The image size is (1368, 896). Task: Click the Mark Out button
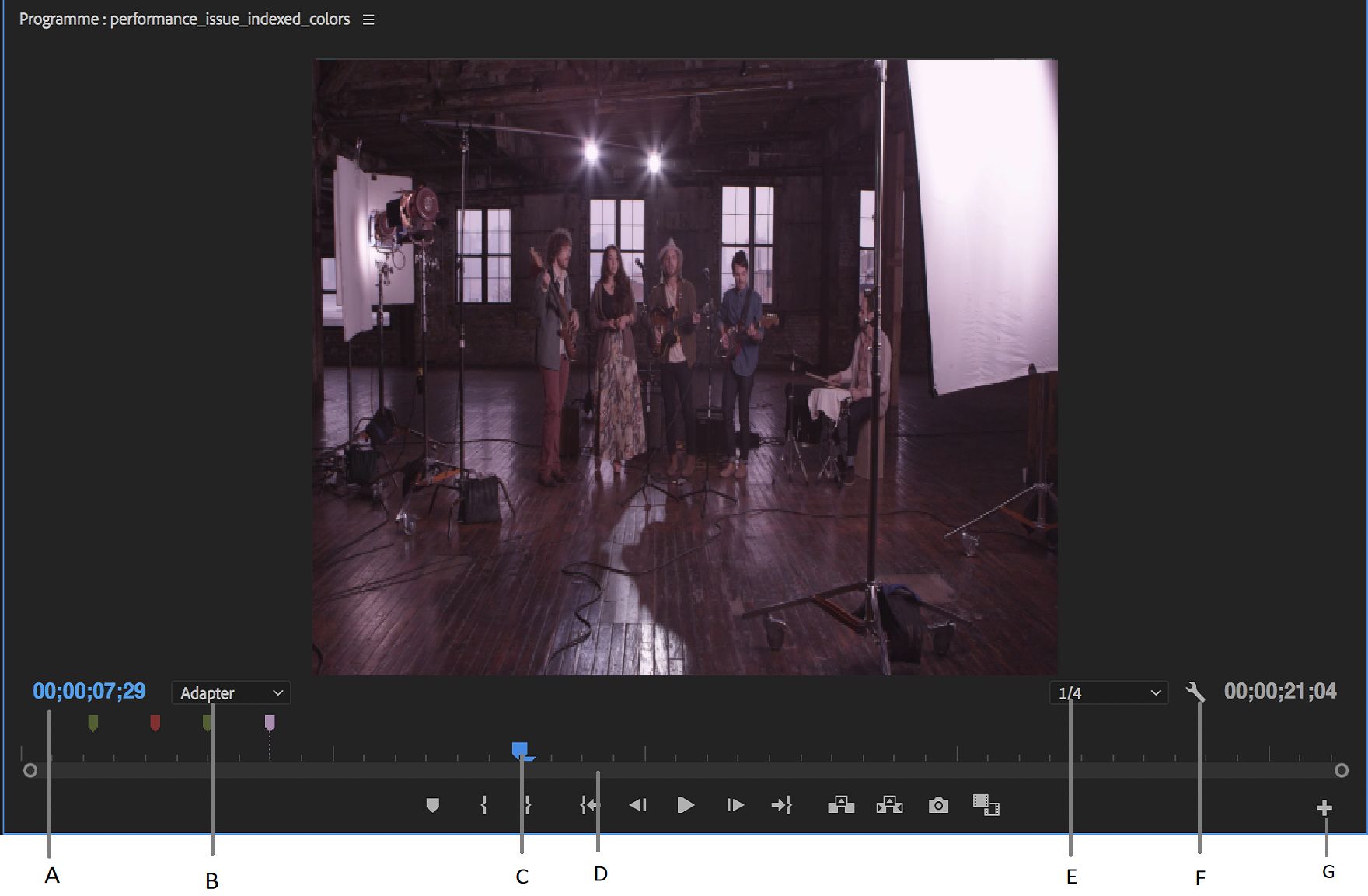click(528, 805)
